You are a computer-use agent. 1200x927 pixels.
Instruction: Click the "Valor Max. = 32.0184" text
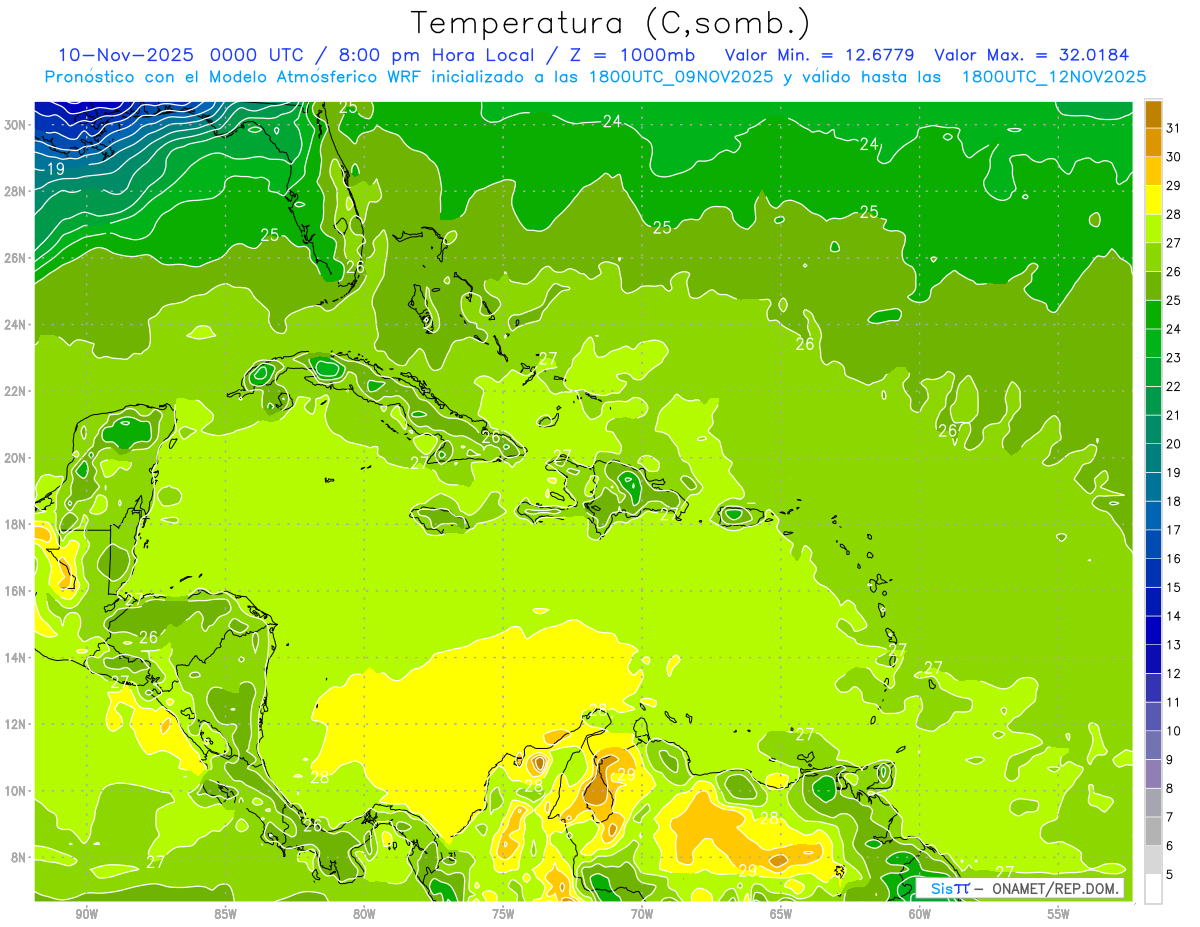1031,55
